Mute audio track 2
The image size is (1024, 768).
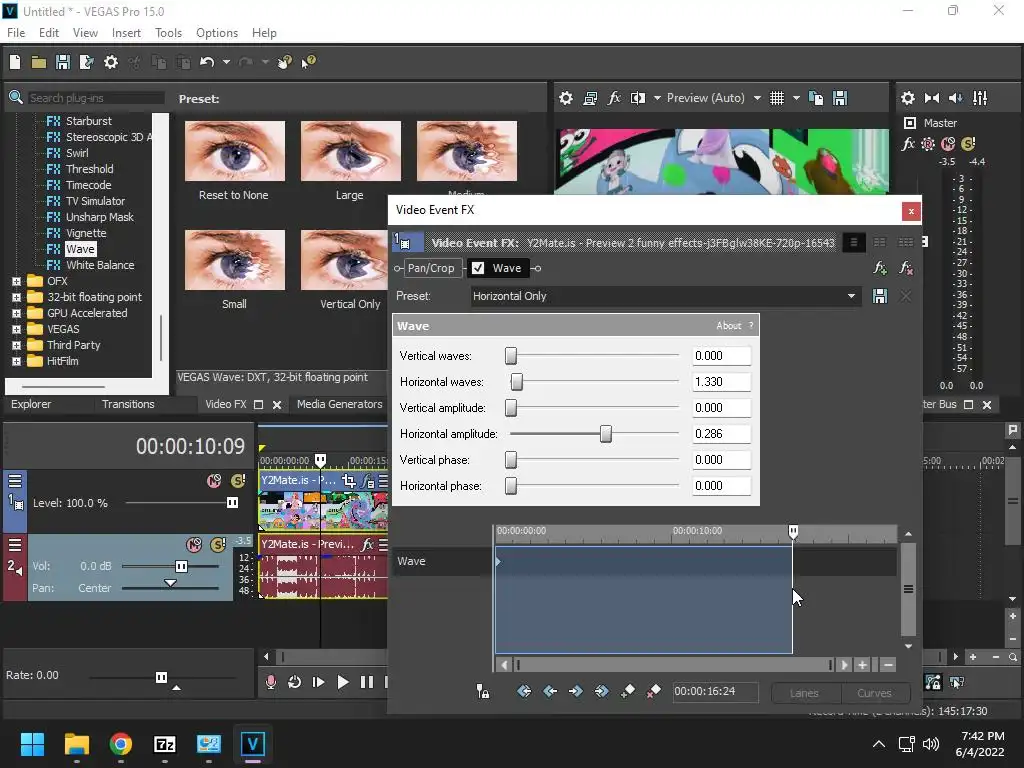[194, 545]
